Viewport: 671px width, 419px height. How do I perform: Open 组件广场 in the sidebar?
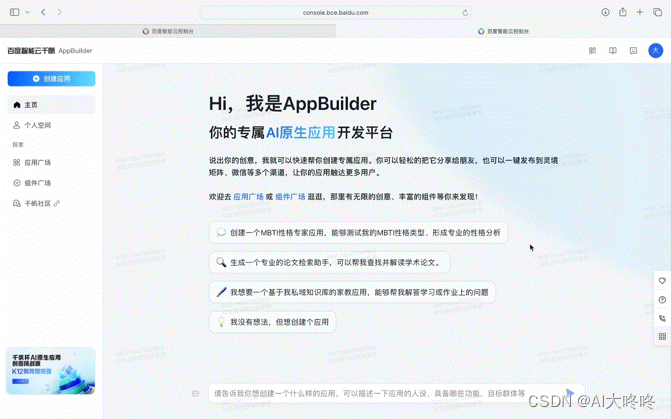[x=51, y=183]
